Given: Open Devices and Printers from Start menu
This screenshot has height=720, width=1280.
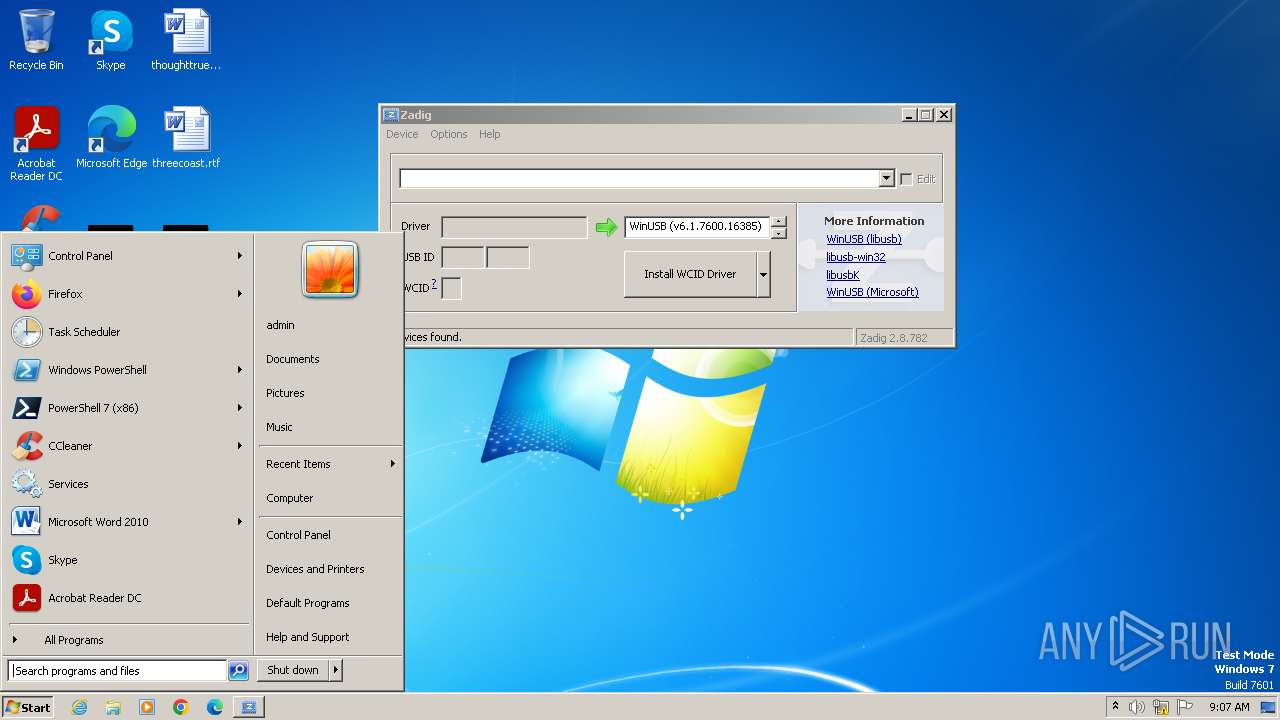Looking at the screenshot, I should [x=330, y=569].
